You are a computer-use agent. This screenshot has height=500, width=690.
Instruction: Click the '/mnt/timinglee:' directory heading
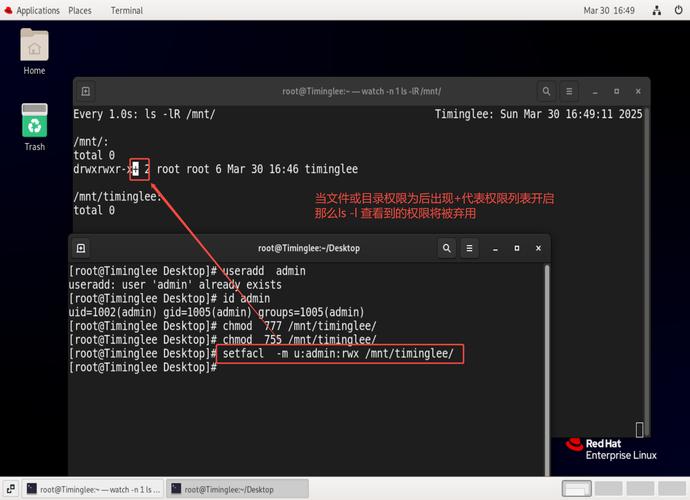tap(117, 196)
